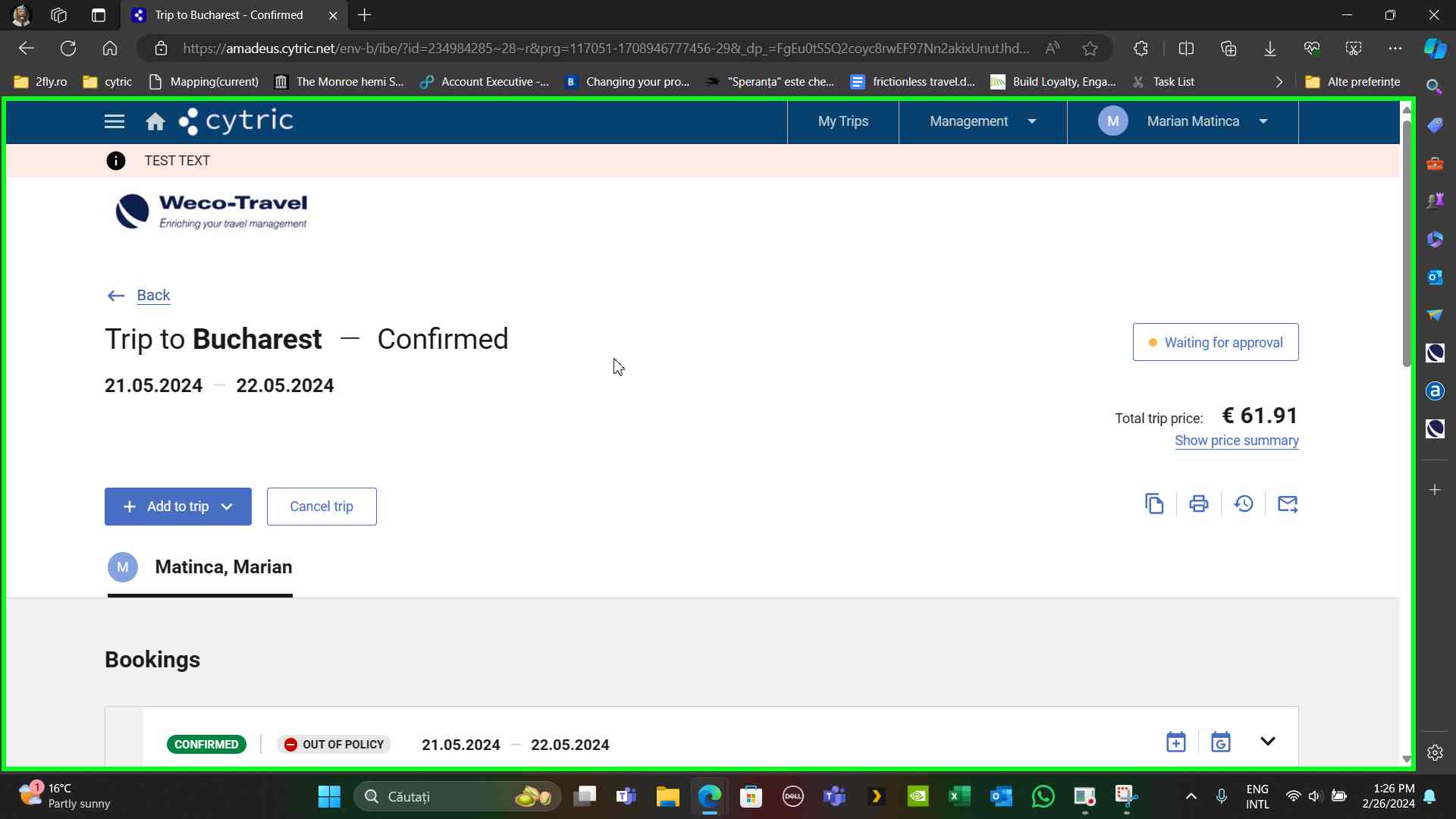The height and width of the screenshot is (819, 1456).
Task: Add a site to Edge sidebar
Action: click(x=1435, y=491)
